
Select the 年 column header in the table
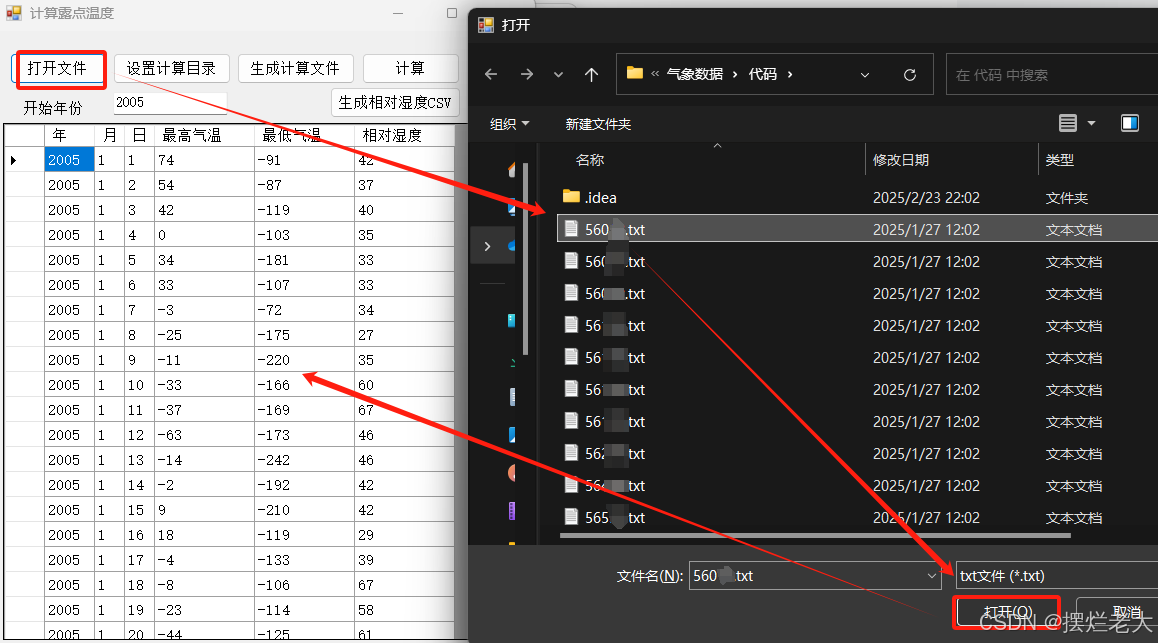69,135
